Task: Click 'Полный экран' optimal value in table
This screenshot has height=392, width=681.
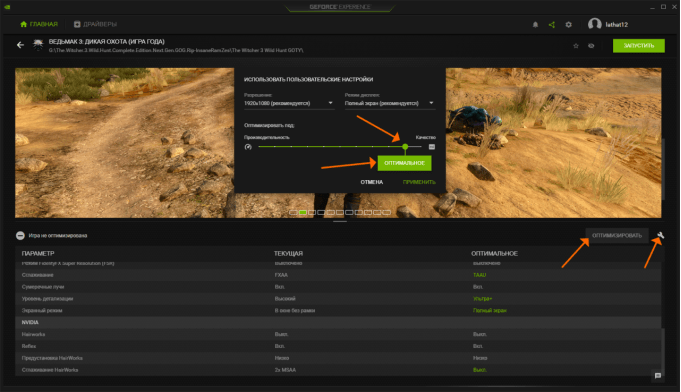Action: pyautogui.click(x=489, y=310)
